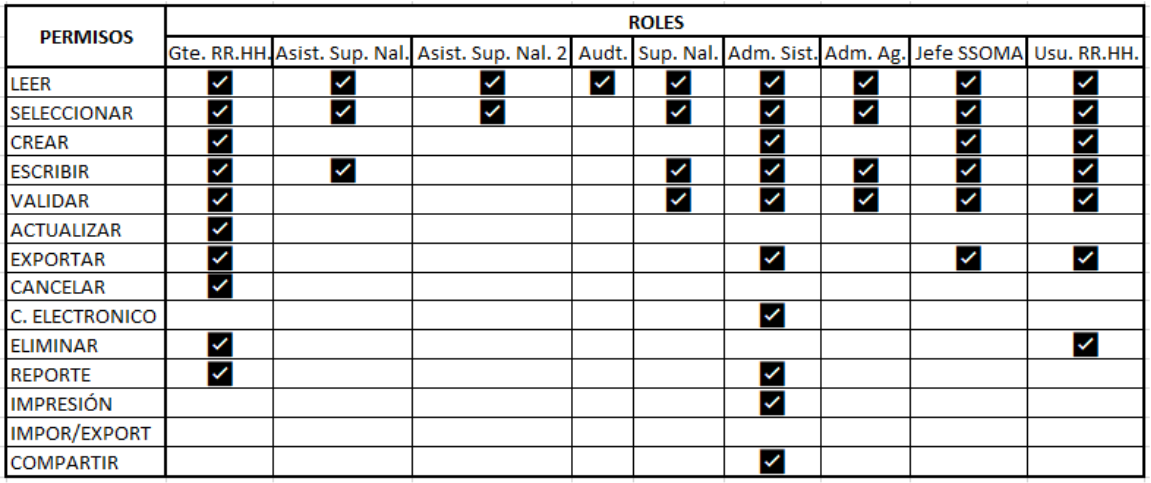1151x483 pixels.
Task: Uncheck EXPORTAR for Usu. RR.HH.
Action: coord(1085,259)
